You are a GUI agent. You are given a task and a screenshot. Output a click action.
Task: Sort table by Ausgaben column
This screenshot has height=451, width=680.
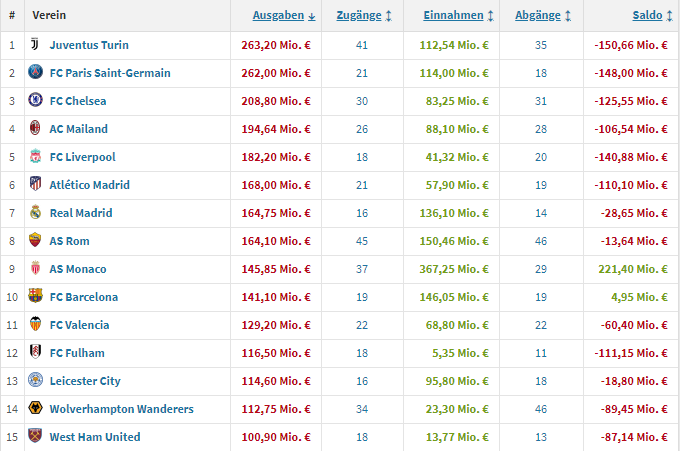pyautogui.click(x=284, y=15)
